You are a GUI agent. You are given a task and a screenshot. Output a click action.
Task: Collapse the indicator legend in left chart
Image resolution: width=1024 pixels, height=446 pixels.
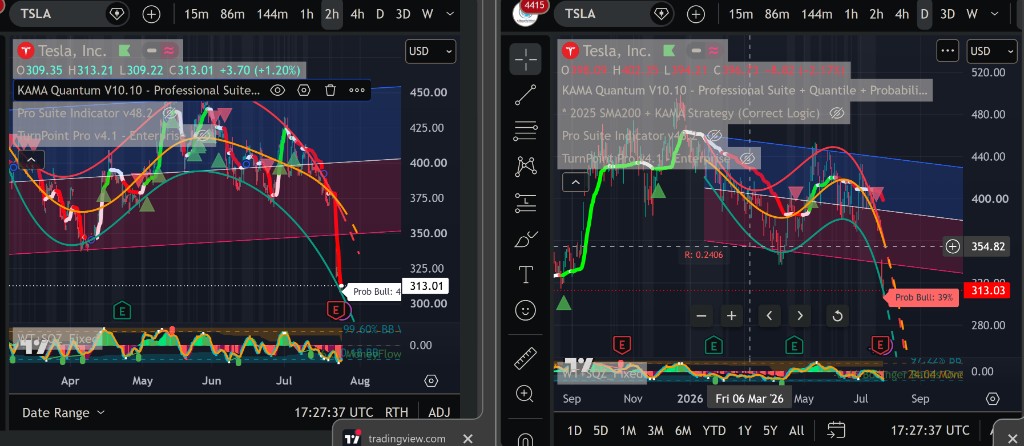click(x=31, y=159)
